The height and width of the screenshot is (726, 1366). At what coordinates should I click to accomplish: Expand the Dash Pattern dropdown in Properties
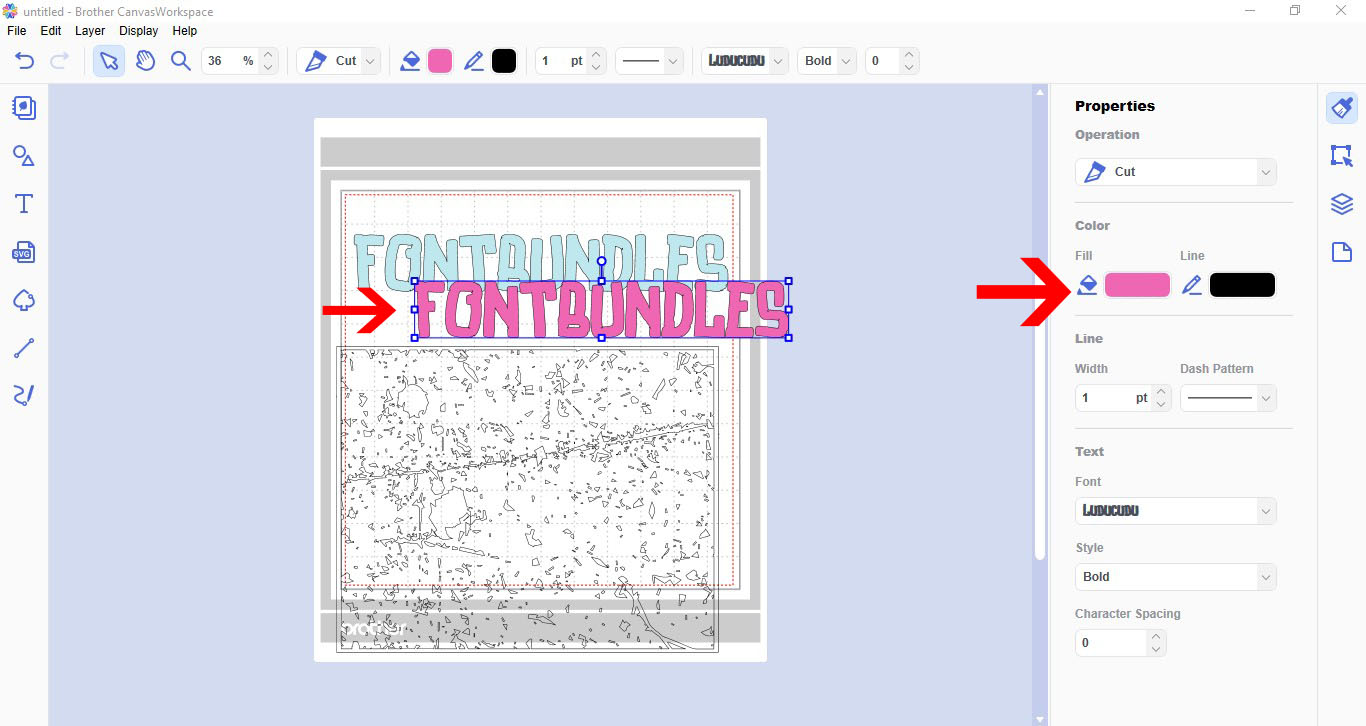(1228, 397)
